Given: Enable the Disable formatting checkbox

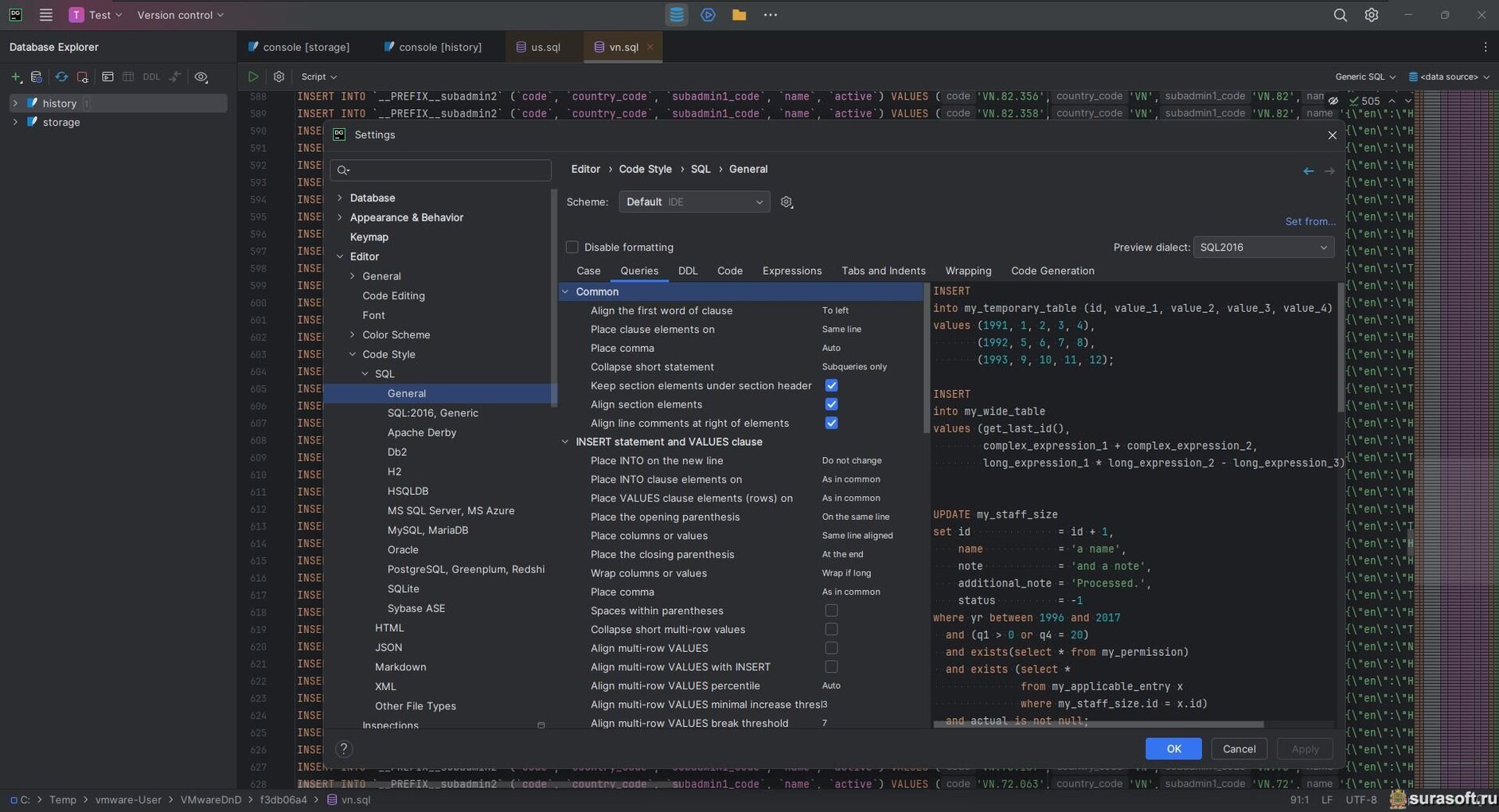Looking at the screenshot, I should click(x=572, y=248).
